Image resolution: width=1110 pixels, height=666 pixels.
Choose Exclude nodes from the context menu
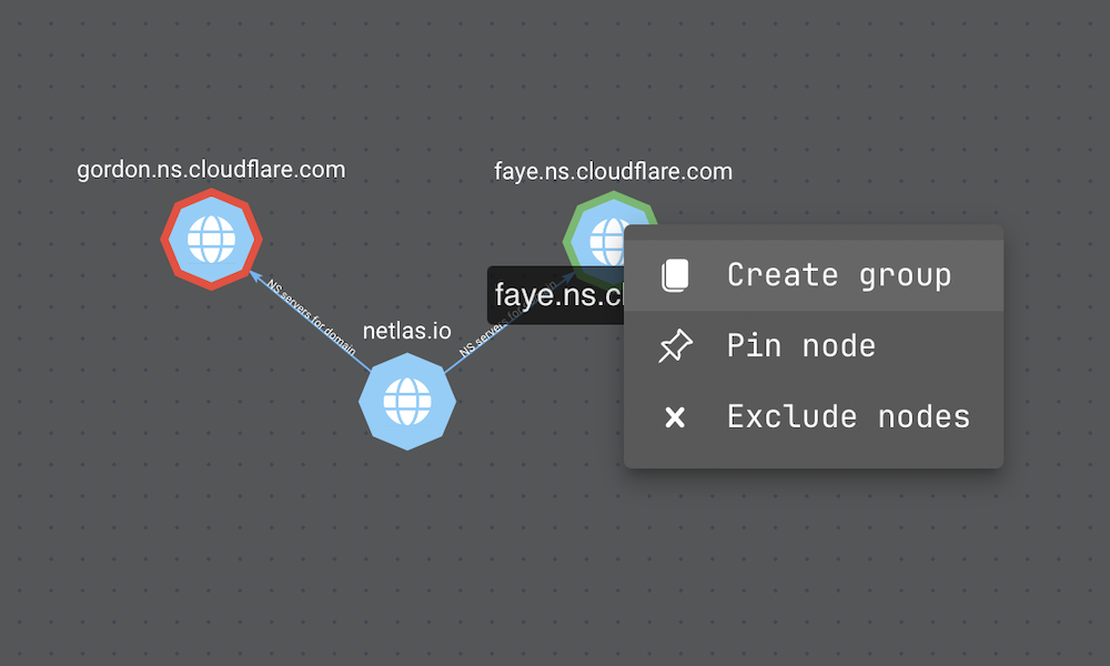coord(849,416)
